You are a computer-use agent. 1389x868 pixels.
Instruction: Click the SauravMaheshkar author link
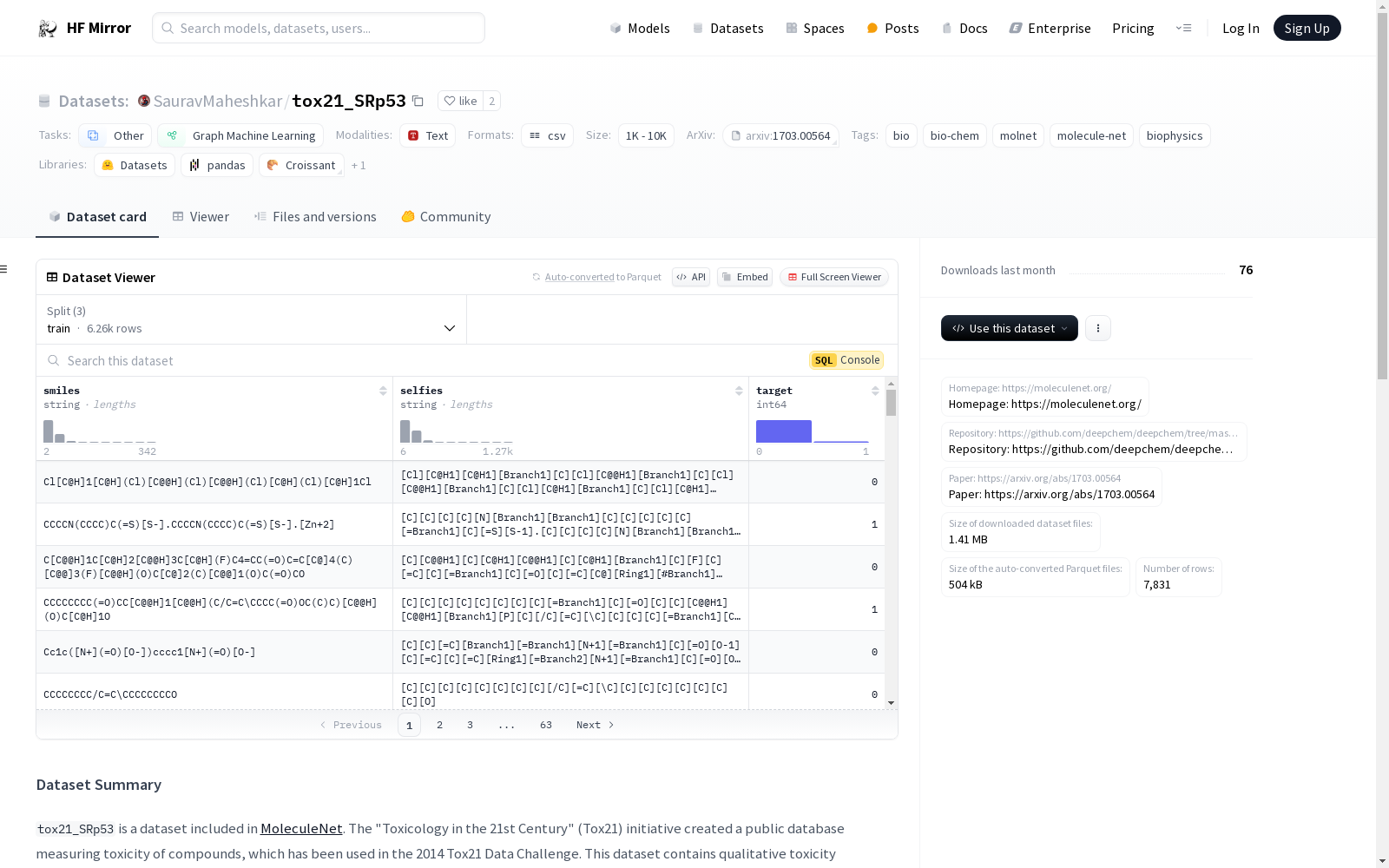pyautogui.click(x=218, y=101)
